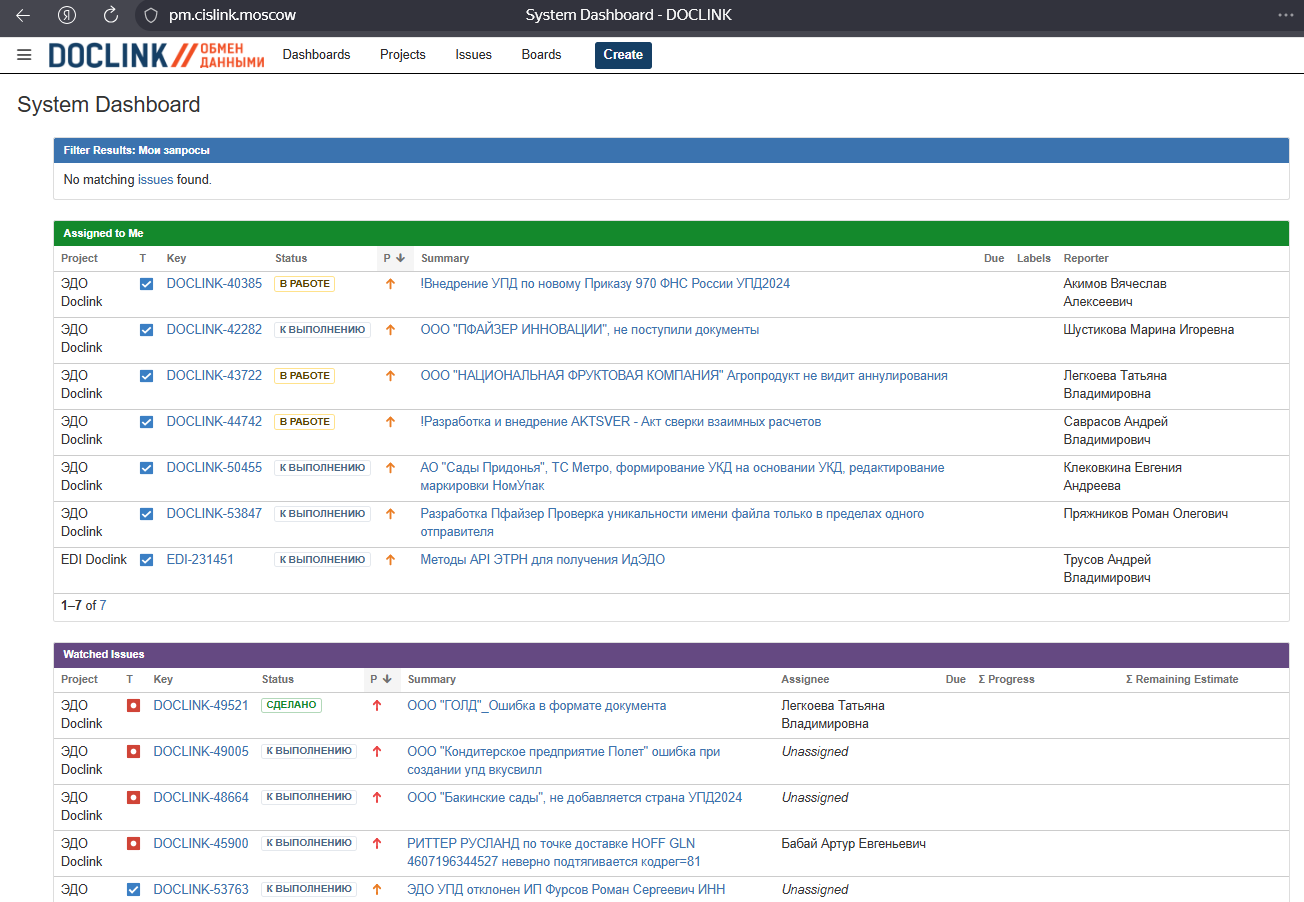Image resolution: width=1304 pixels, height=902 pixels.
Task: Click the orange priority arrow for DOCLINK-42282
Action: click(391, 330)
